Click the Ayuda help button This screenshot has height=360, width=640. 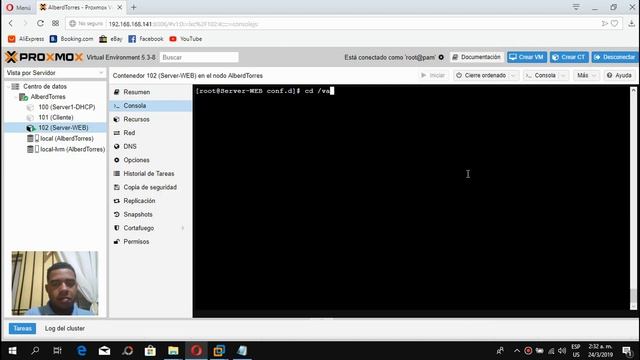pyautogui.click(x=619, y=76)
